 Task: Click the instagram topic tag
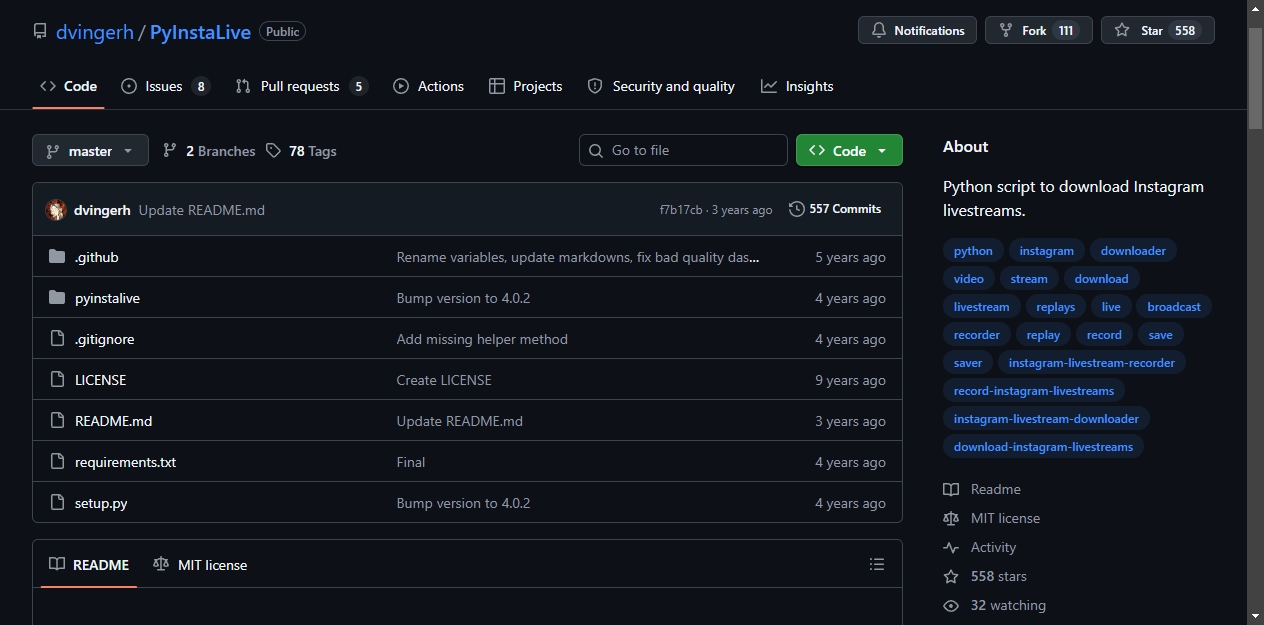pyautogui.click(x=1046, y=251)
